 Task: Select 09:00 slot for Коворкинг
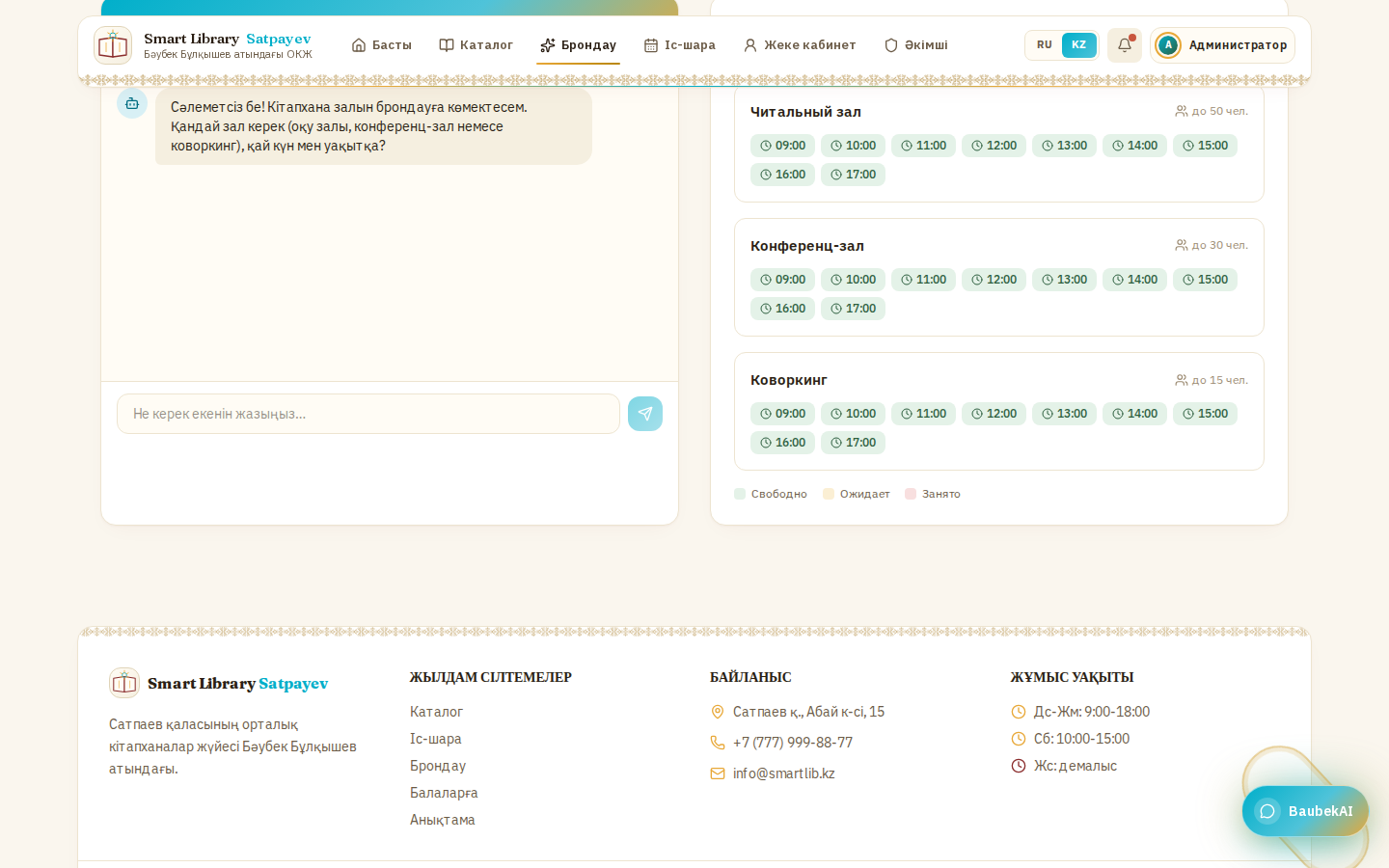[783, 414]
